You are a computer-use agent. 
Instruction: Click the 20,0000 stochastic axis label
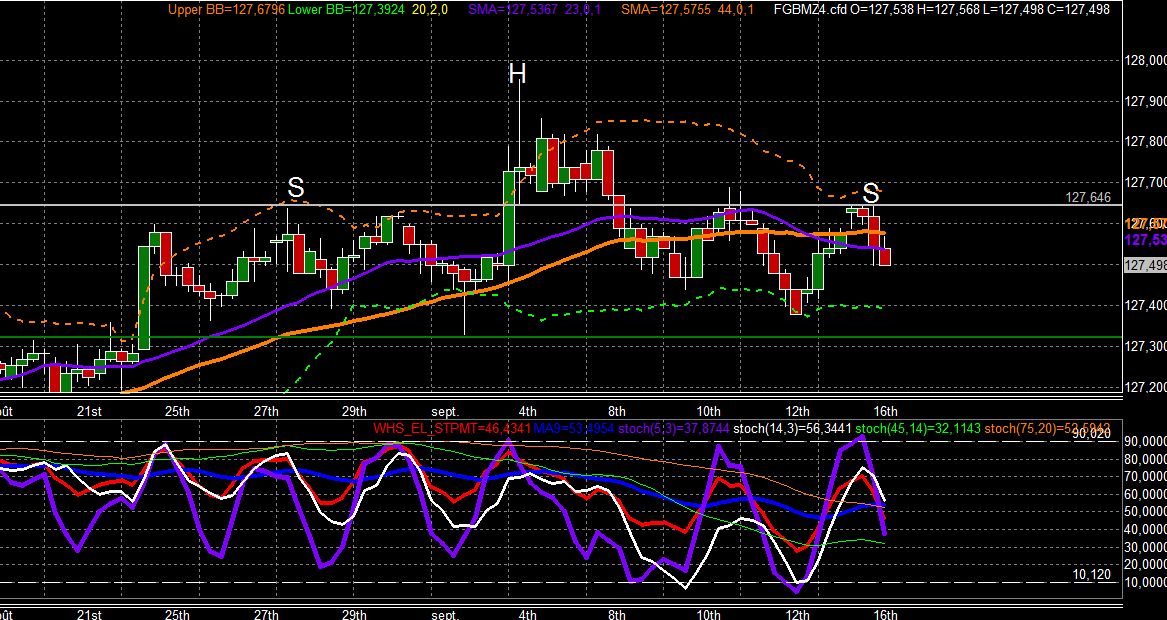(x=1147, y=565)
